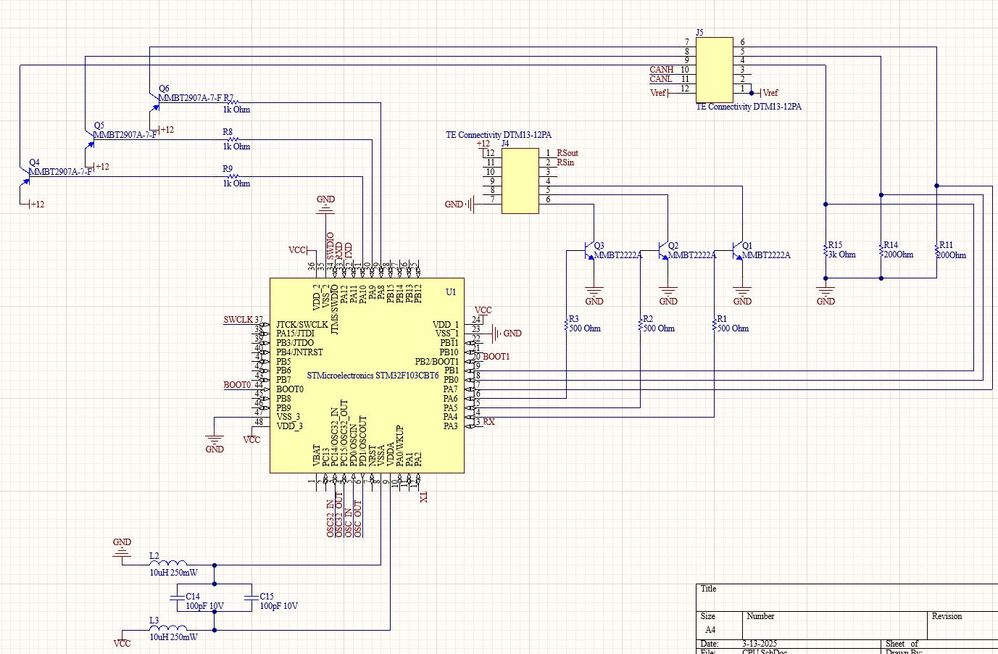Select GND port above the microcontroller

point(325,204)
